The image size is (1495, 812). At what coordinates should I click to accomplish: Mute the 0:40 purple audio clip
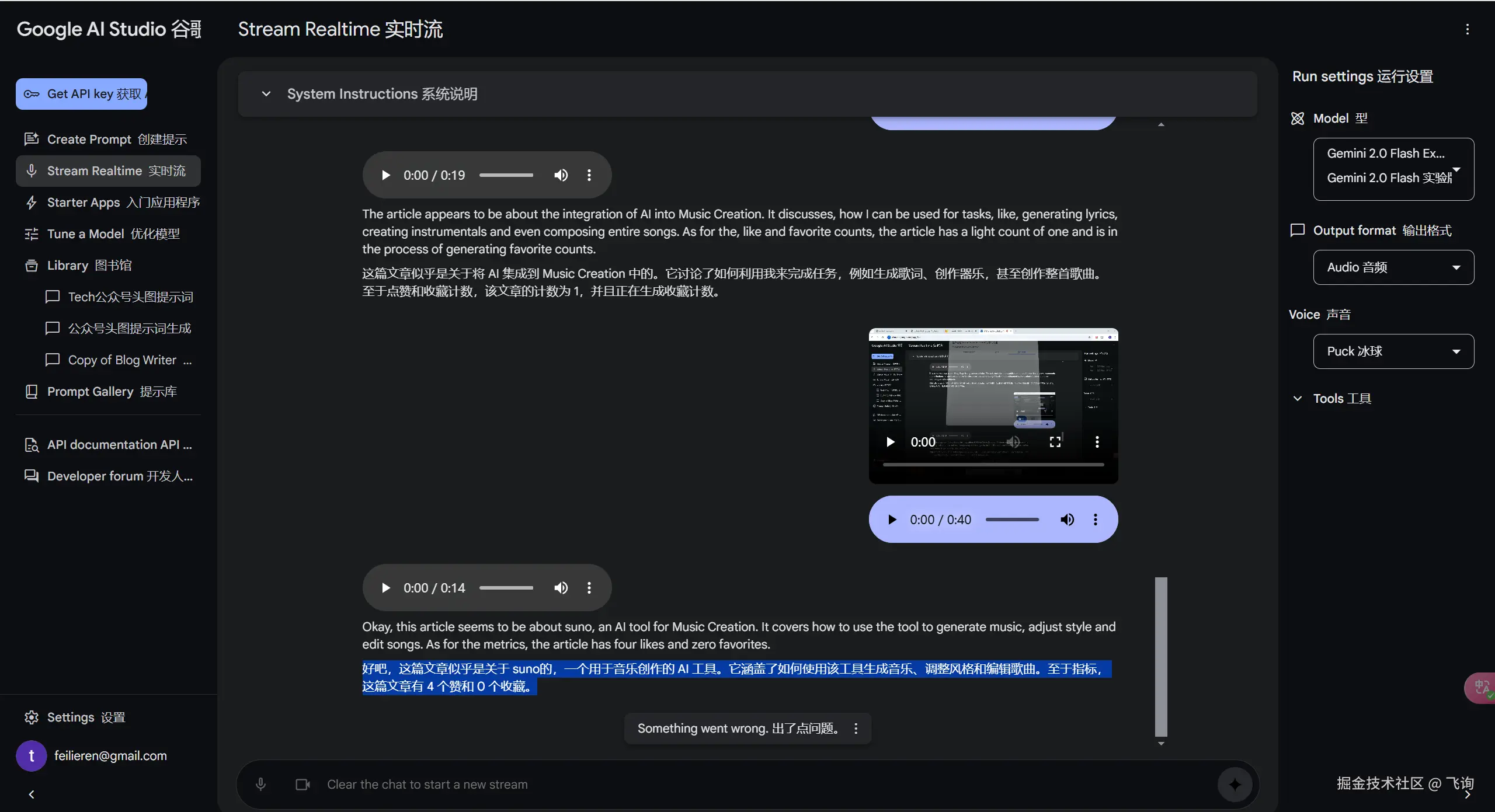[1067, 520]
